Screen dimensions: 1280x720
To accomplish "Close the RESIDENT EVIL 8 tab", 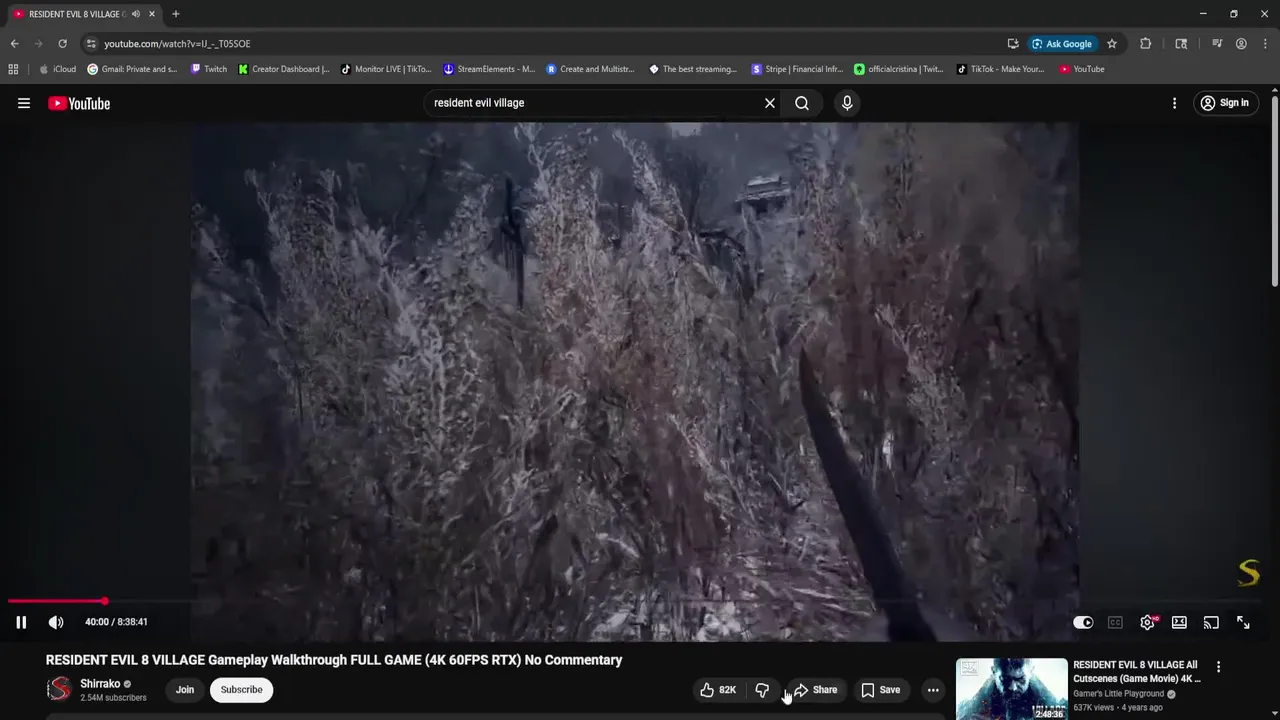I will 152,14.
